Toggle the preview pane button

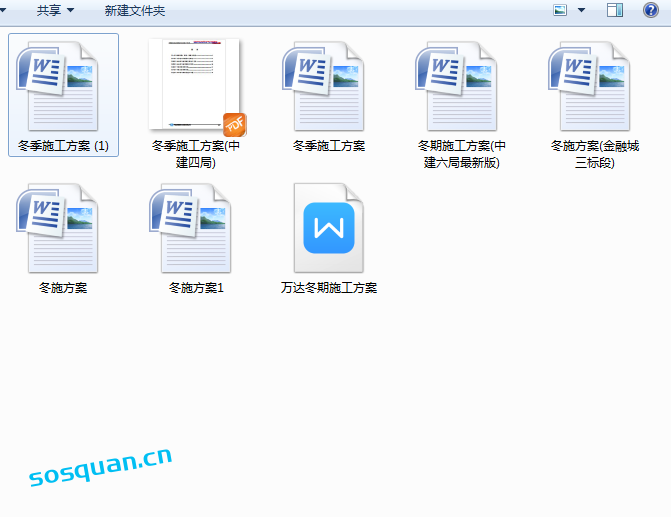pos(615,10)
